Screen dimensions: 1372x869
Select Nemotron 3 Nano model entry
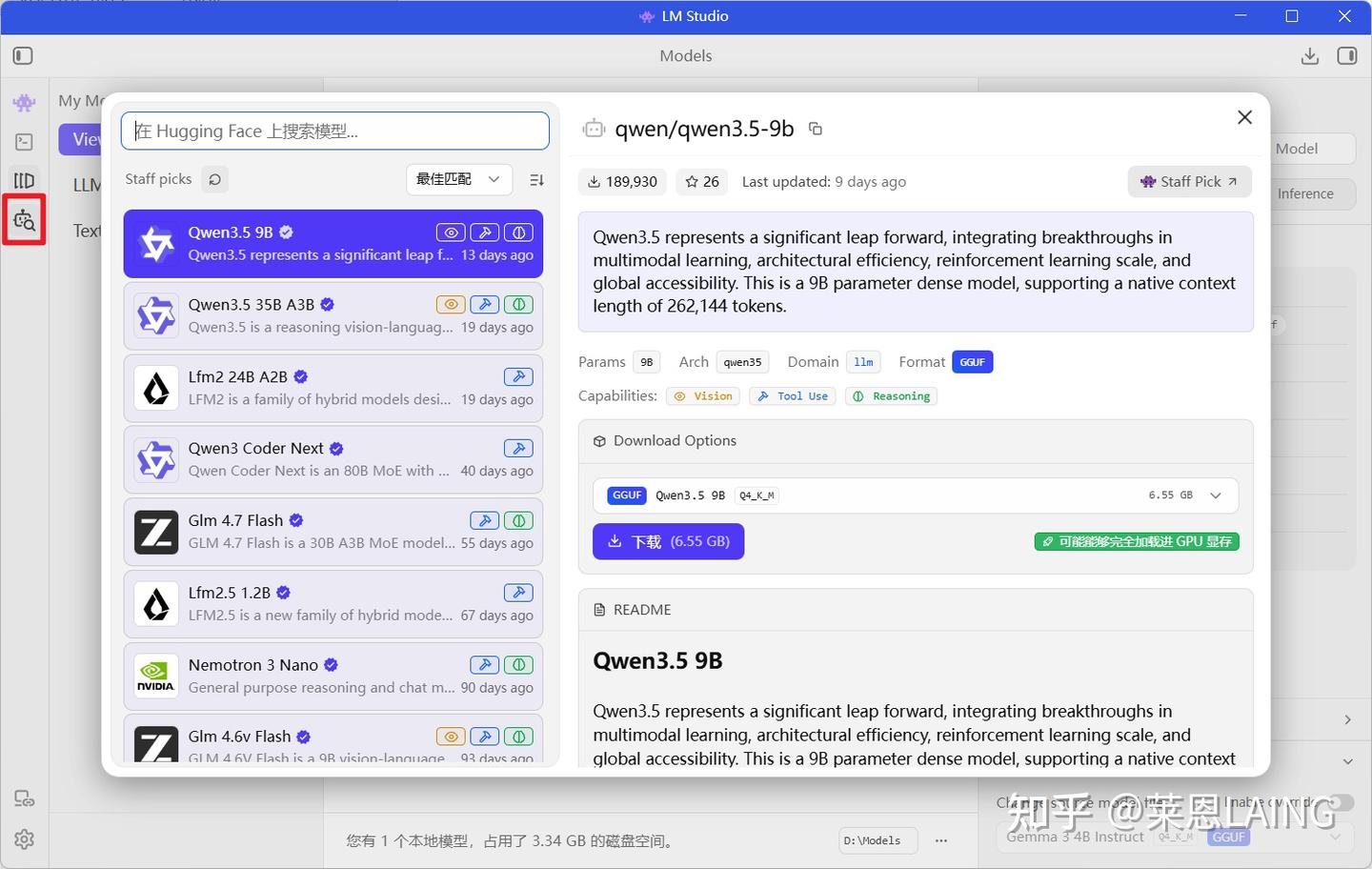pyautogui.click(x=333, y=677)
